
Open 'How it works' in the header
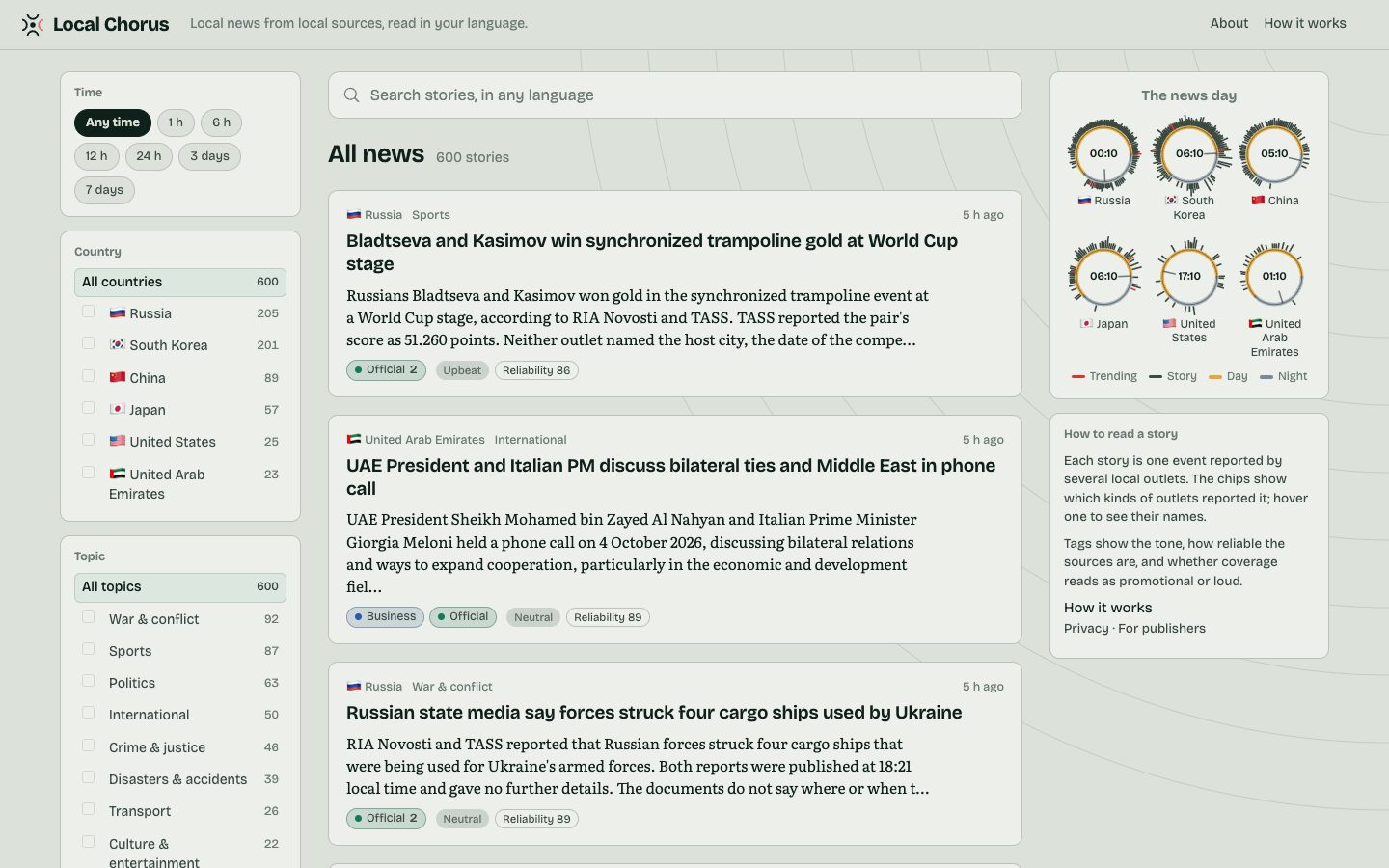(x=1305, y=23)
